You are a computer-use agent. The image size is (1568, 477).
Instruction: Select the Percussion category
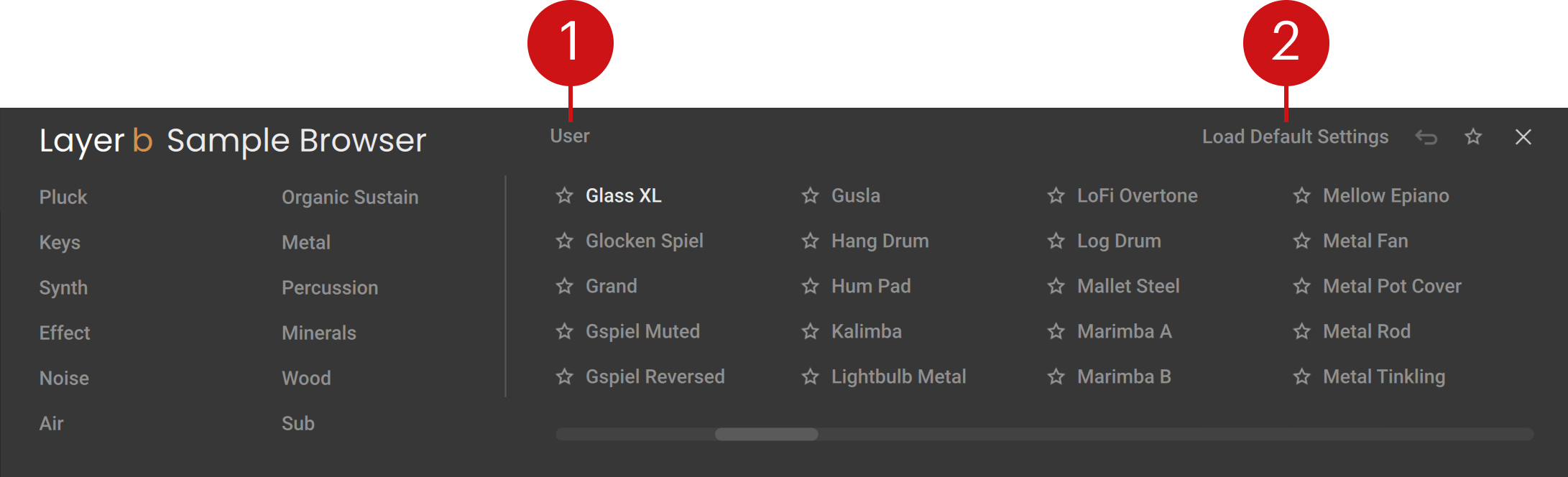(329, 287)
